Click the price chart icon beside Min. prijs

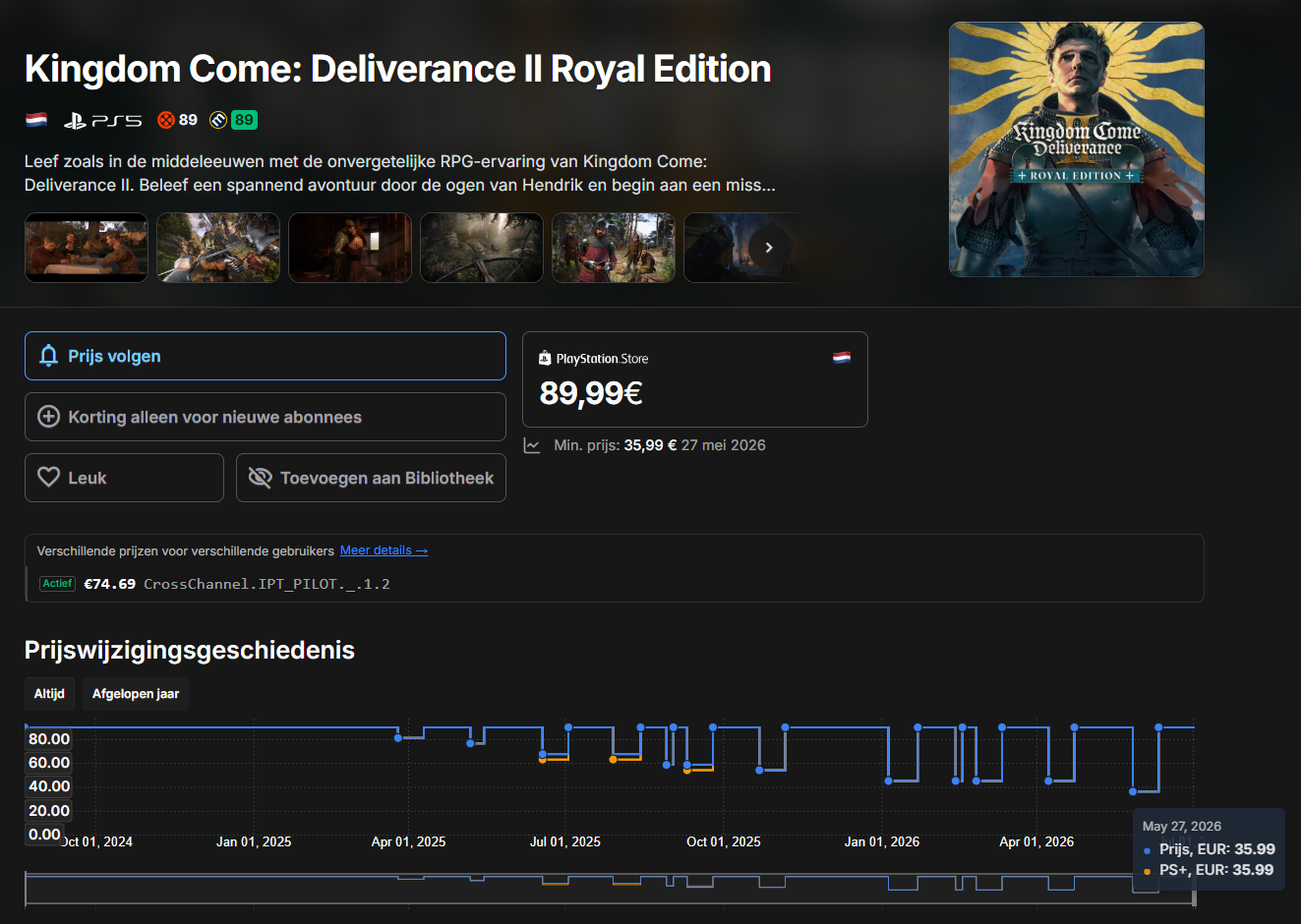pos(532,445)
